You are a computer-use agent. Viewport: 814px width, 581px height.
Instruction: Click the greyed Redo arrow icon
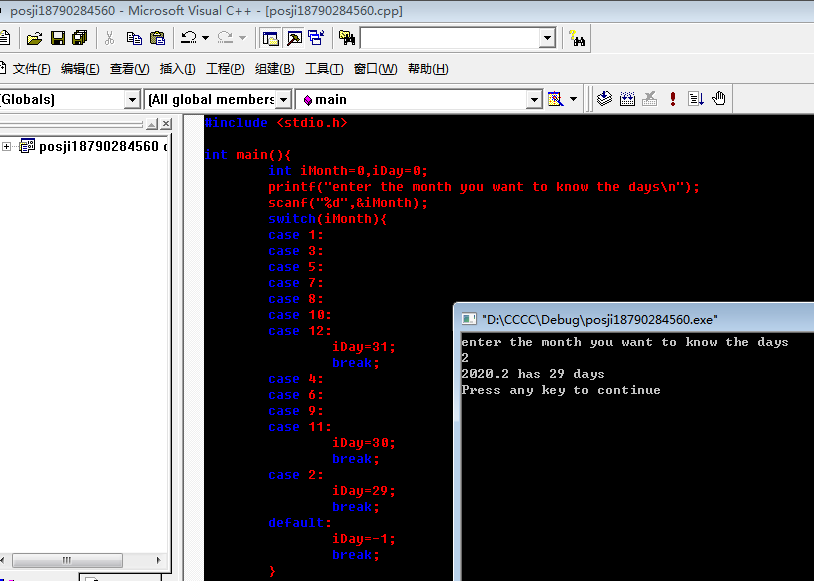[225, 38]
